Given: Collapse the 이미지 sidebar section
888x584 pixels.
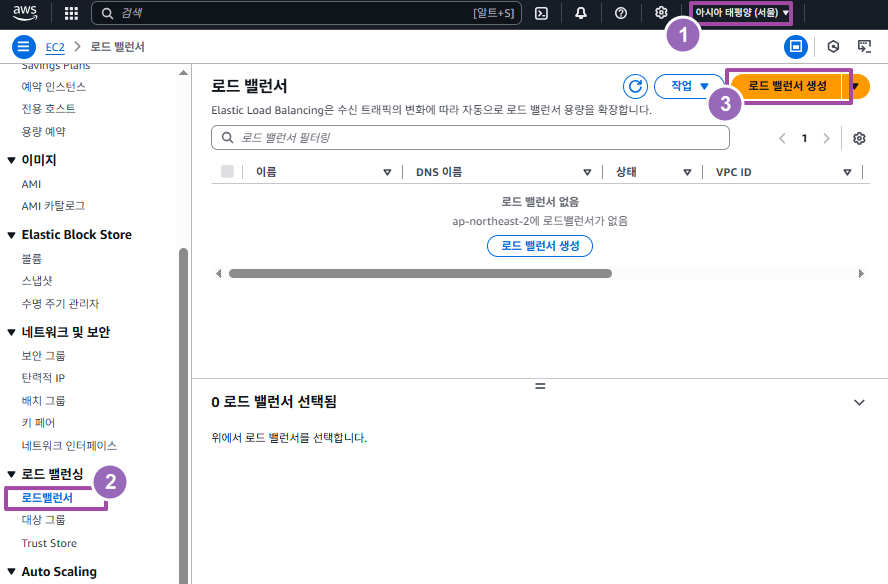Looking at the screenshot, I should 11,160.
